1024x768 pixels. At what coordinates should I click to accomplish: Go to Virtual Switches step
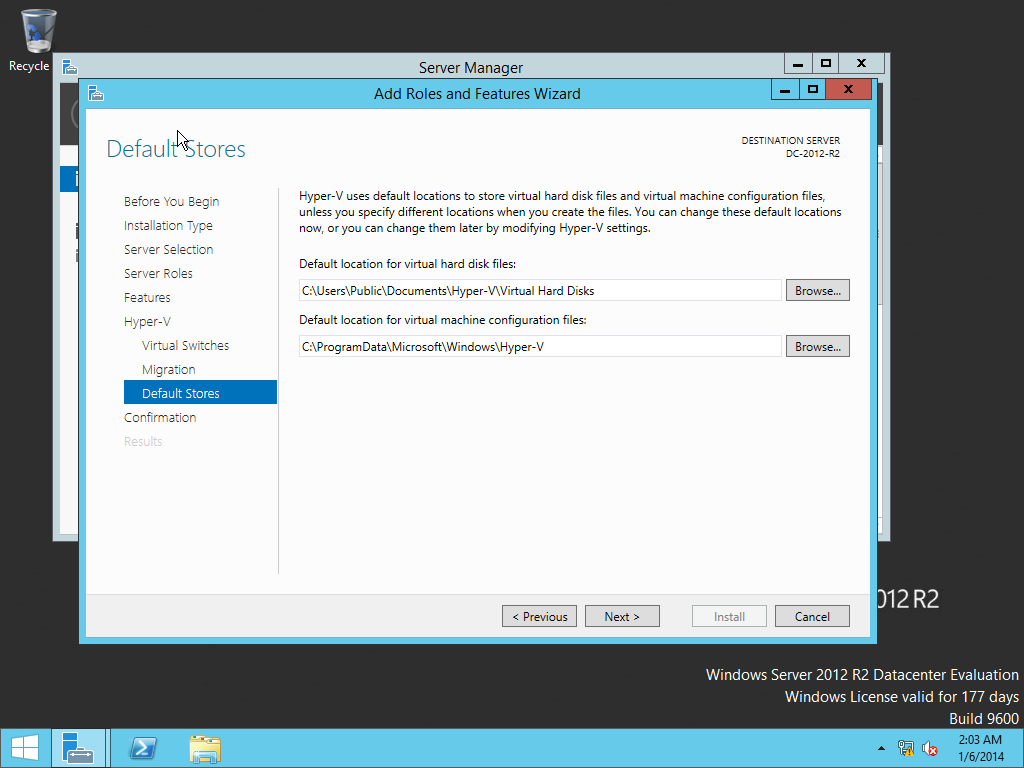tap(185, 345)
